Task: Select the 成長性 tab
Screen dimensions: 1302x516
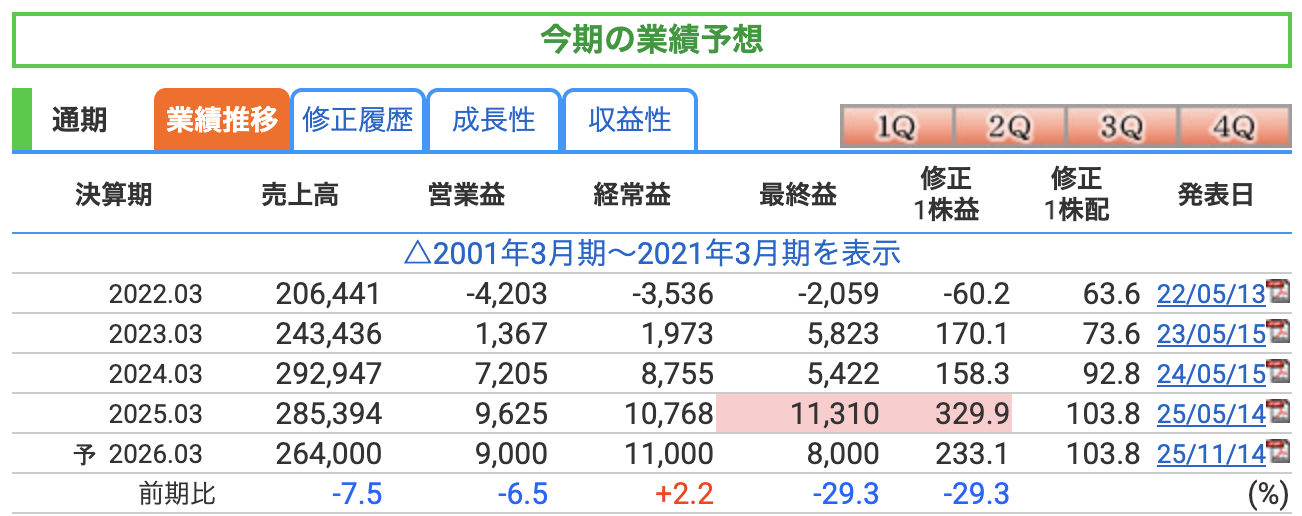Action: (494, 121)
